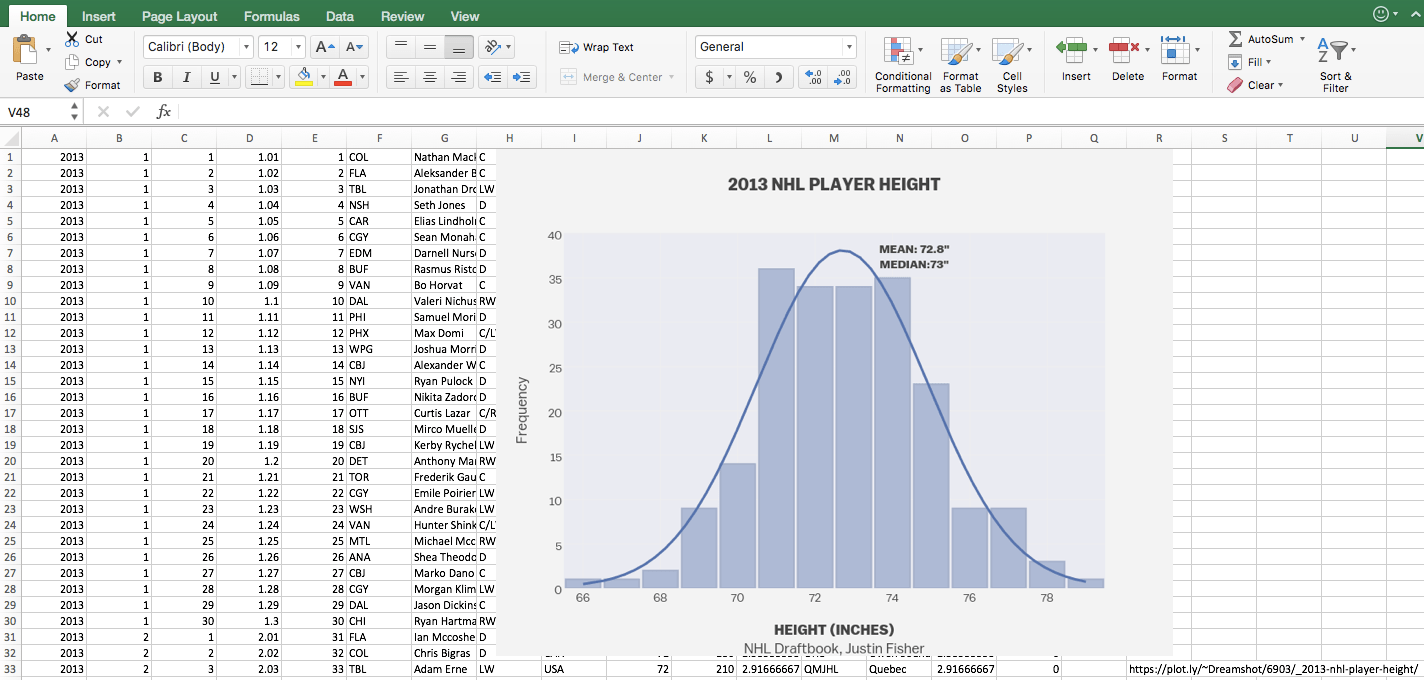This screenshot has width=1424, height=680.
Task: Decrease decimal places icon
Action: 843,77
